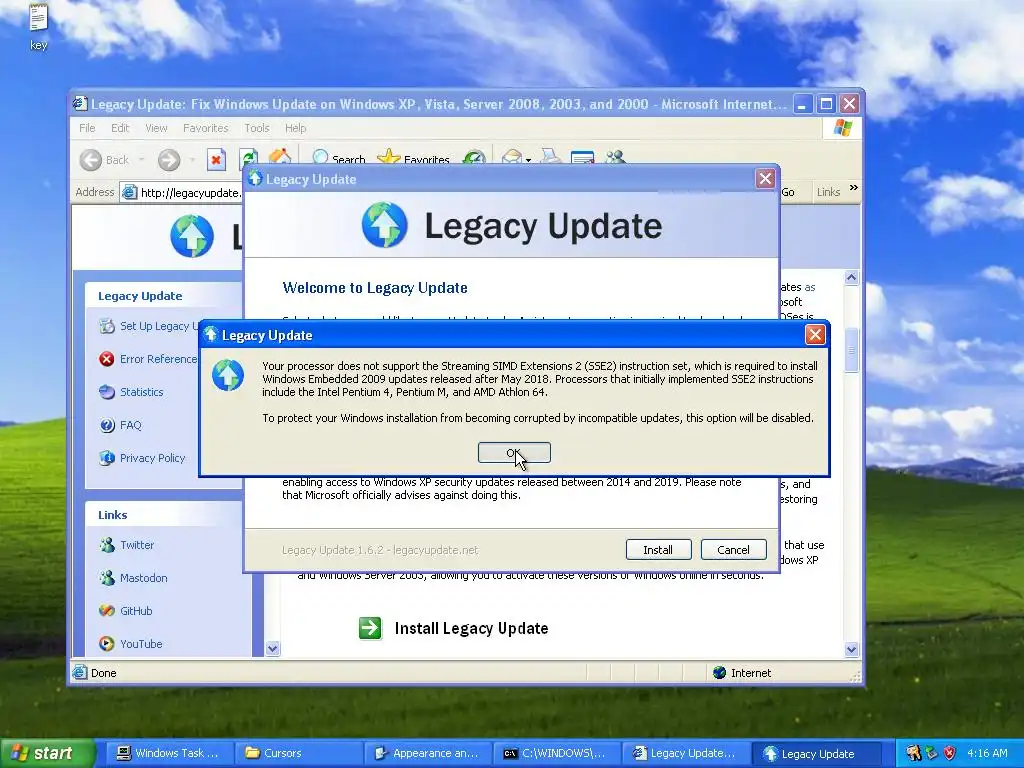Switch to the Legacy Update IE taskbar item
This screenshot has width=1024, height=768.
[x=685, y=753]
